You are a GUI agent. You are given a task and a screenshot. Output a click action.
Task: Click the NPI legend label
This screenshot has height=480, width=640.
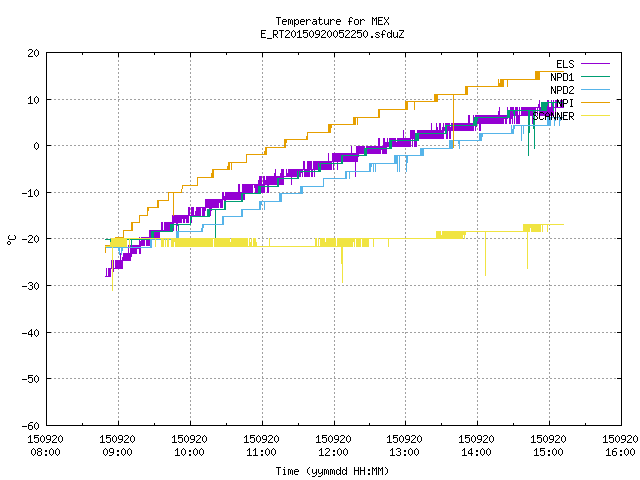(x=565, y=103)
